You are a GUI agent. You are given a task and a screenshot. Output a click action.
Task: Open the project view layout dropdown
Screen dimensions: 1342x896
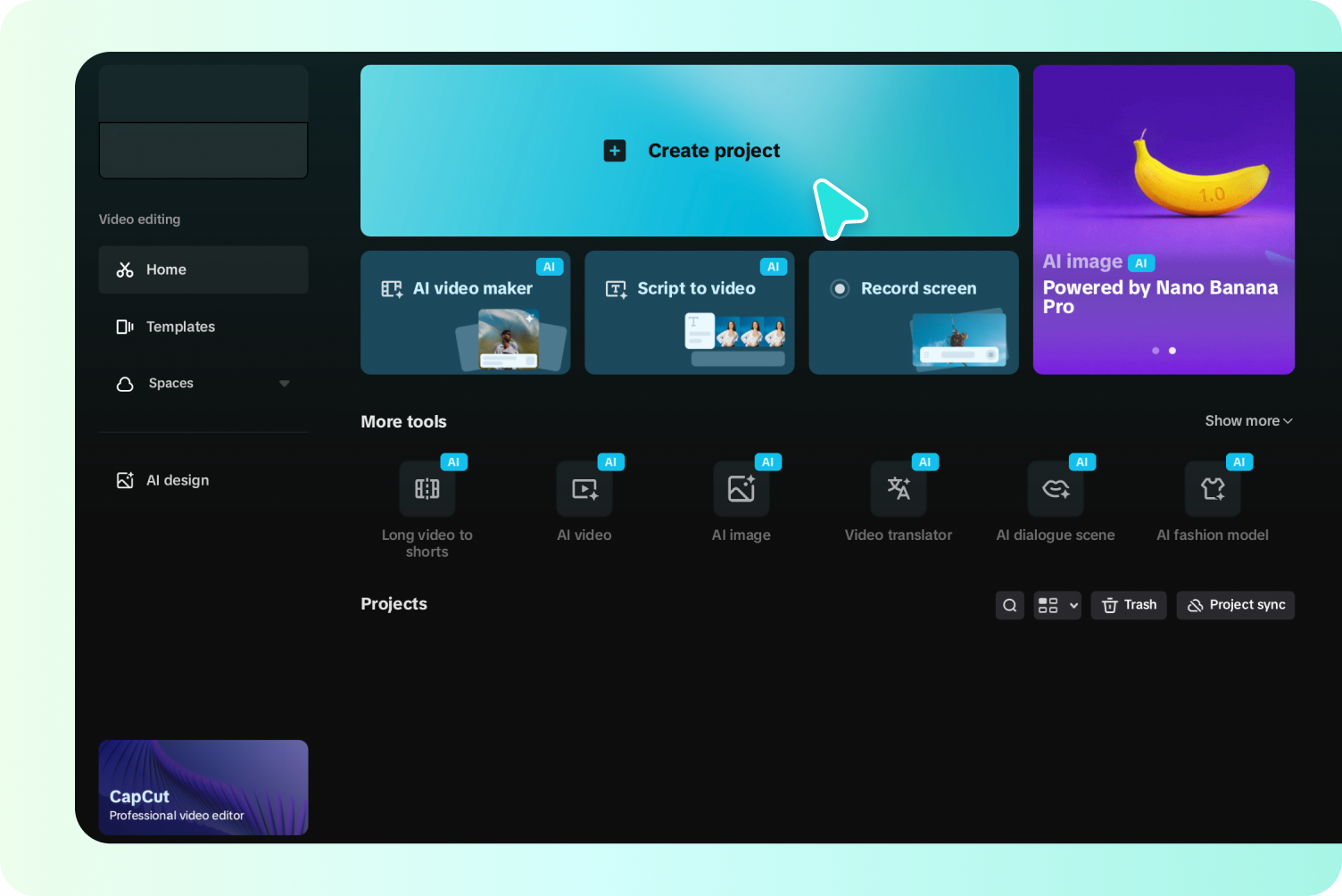click(x=1056, y=605)
